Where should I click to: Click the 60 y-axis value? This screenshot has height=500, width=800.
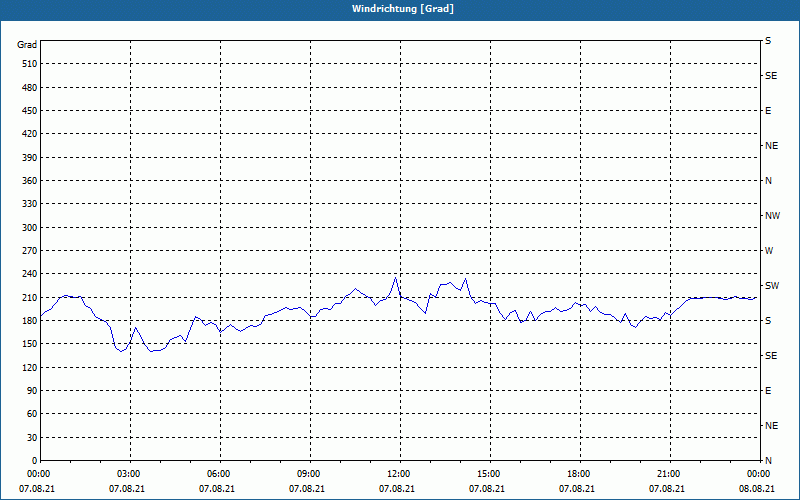coord(32,414)
